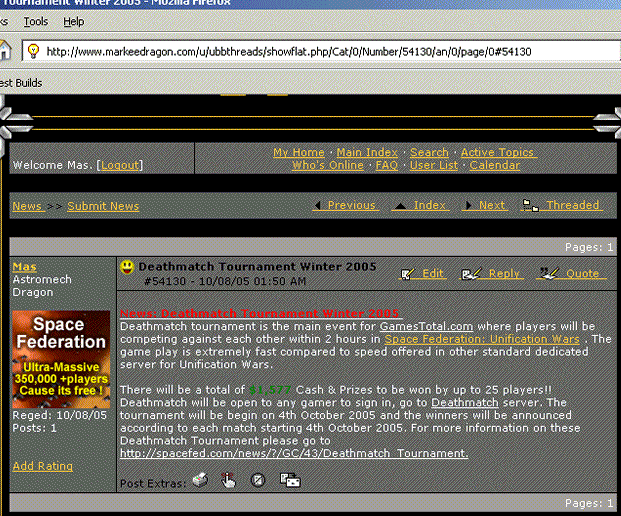Image resolution: width=621 pixels, height=516 pixels.
Task: Click the printer icon in Post Extras
Action: pos(200,481)
